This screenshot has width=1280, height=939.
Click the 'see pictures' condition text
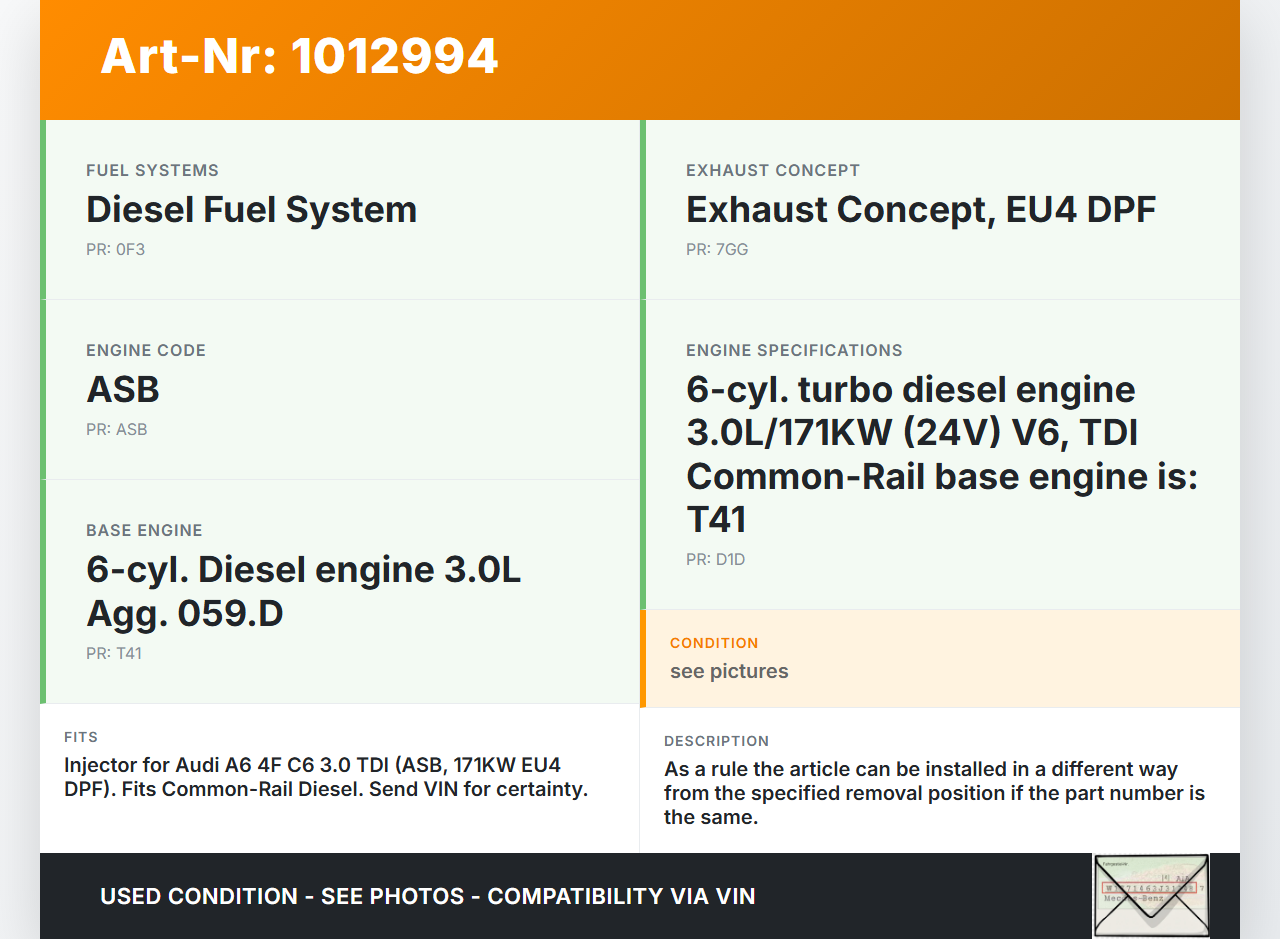coord(729,671)
